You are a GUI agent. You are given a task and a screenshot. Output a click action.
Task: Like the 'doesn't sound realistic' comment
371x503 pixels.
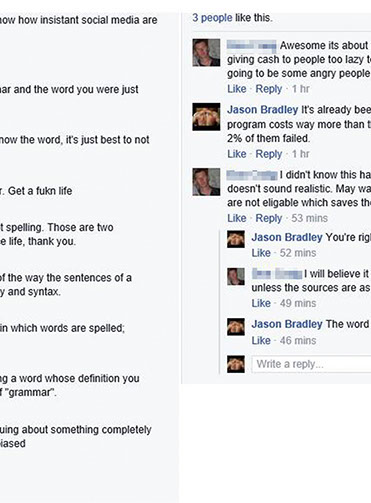[237, 218]
